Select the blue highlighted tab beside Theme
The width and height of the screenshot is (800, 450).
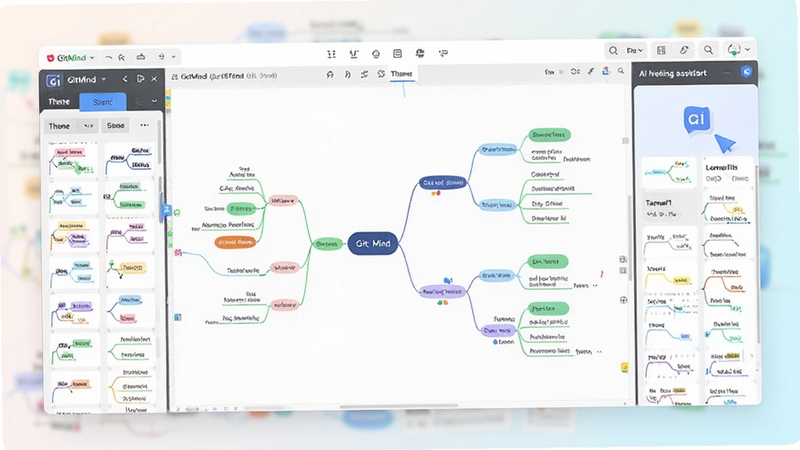(x=103, y=102)
